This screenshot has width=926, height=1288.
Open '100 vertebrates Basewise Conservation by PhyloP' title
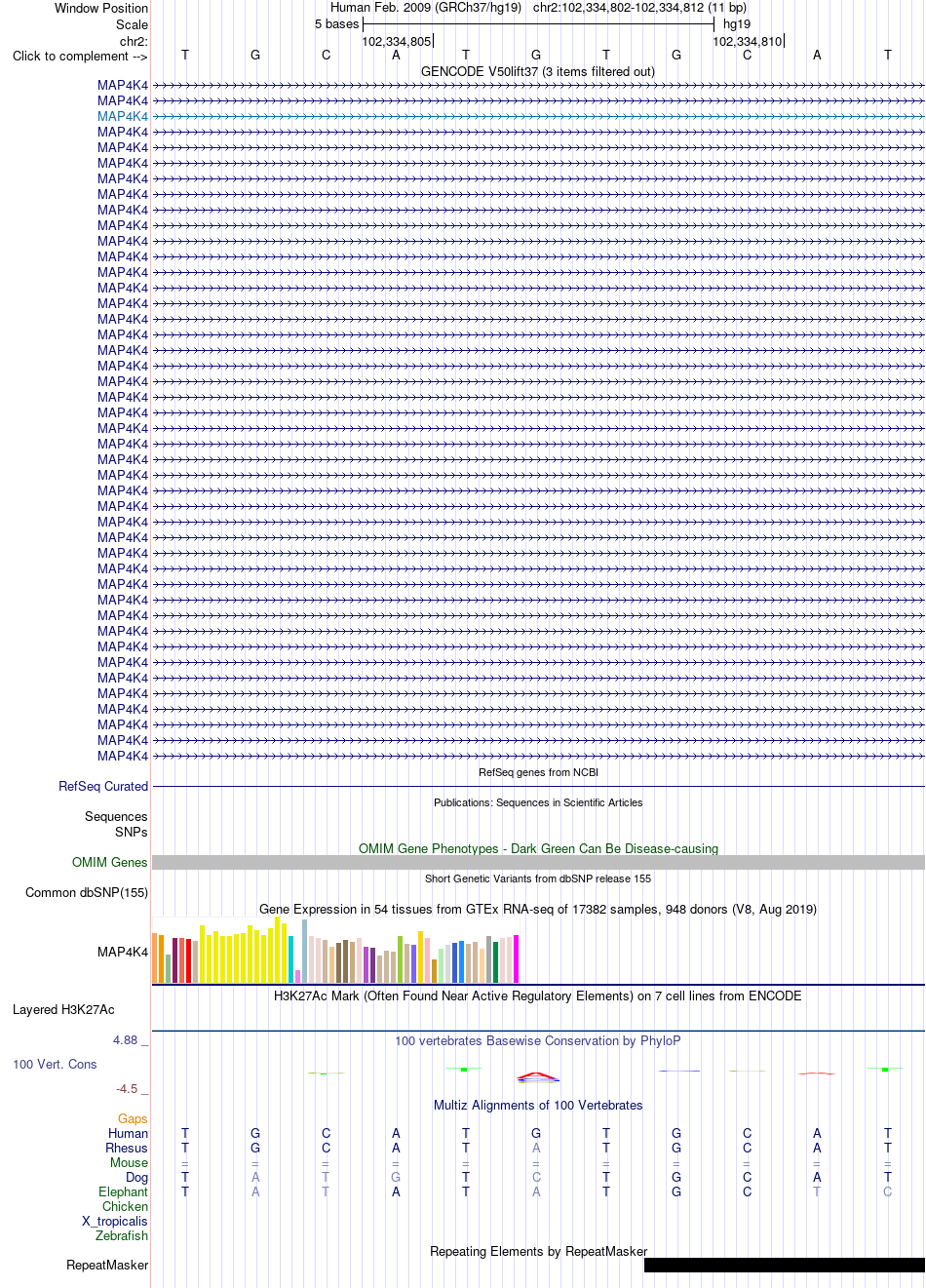[x=538, y=1040]
